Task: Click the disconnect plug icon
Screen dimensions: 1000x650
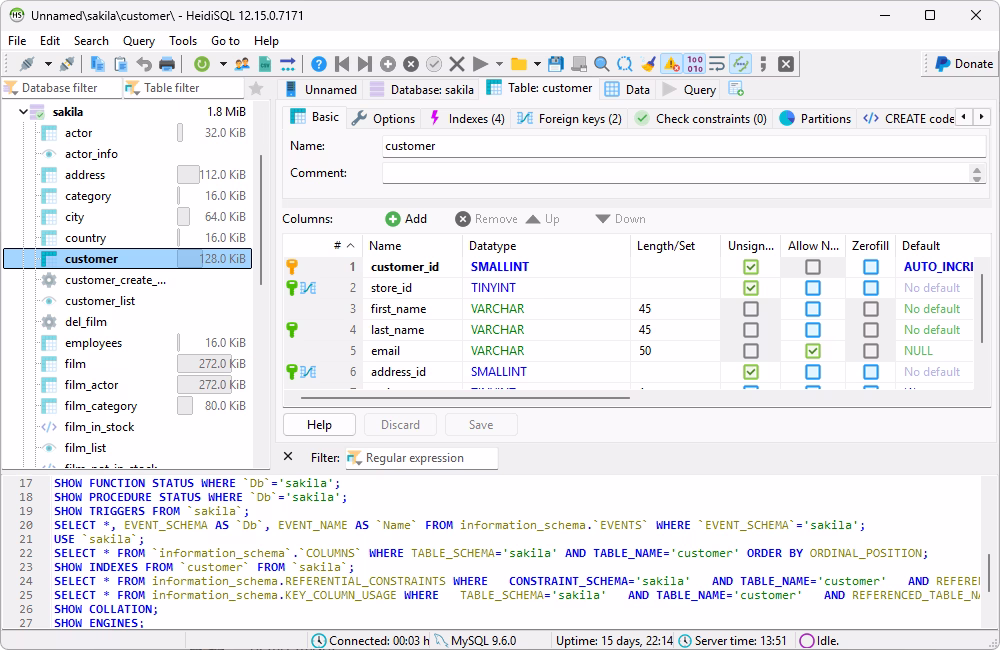Action: (67, 64)
